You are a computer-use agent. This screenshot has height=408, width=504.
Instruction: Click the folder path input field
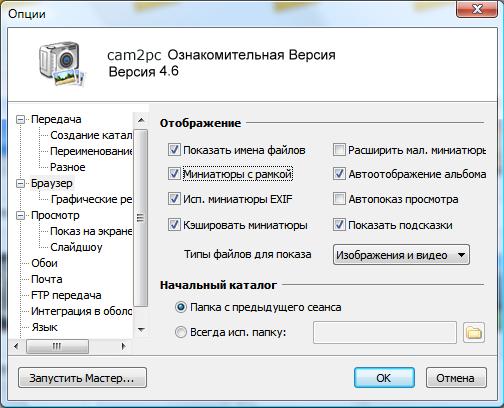[x=385, y=332]
